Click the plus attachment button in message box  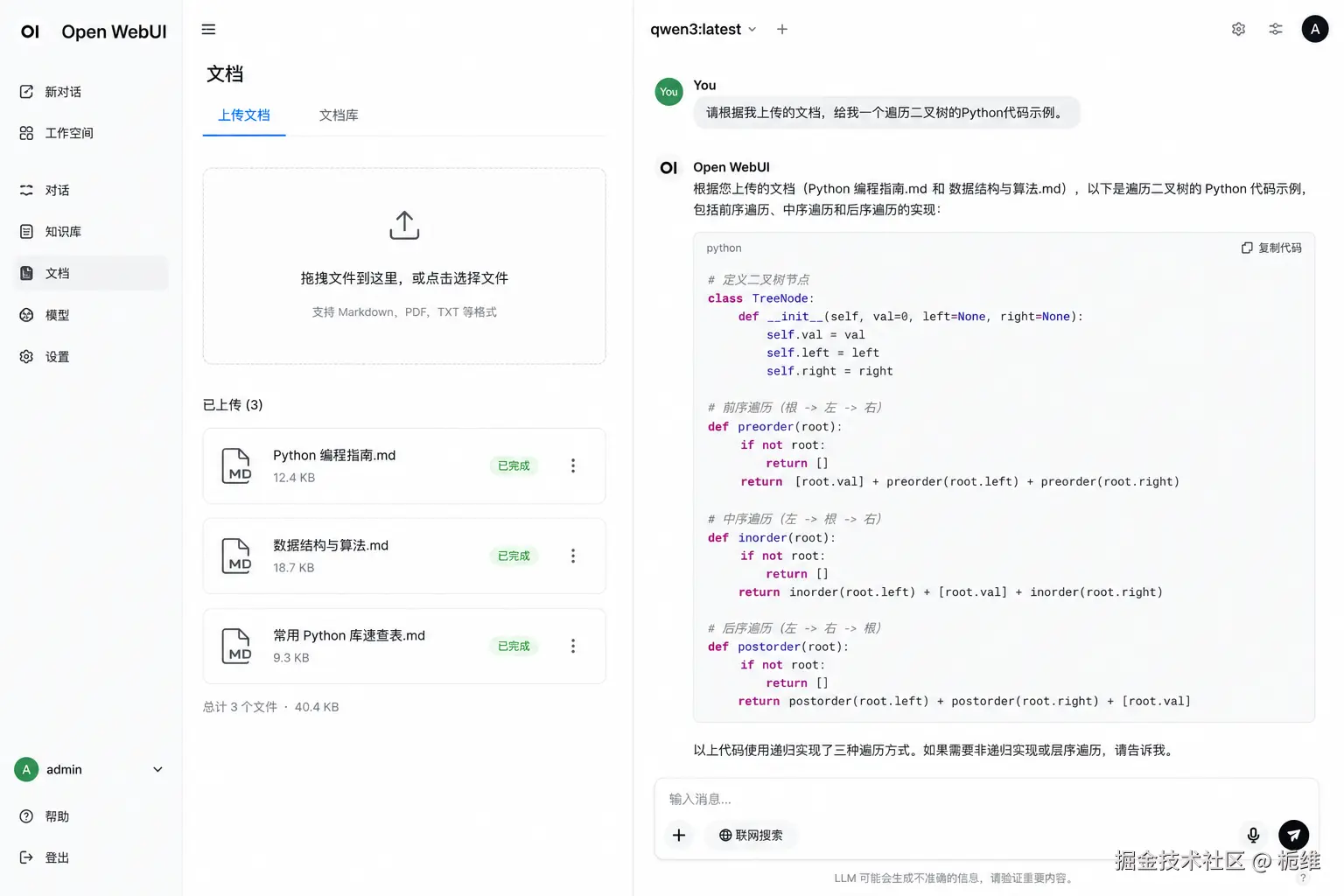click(x=679, y=836)
